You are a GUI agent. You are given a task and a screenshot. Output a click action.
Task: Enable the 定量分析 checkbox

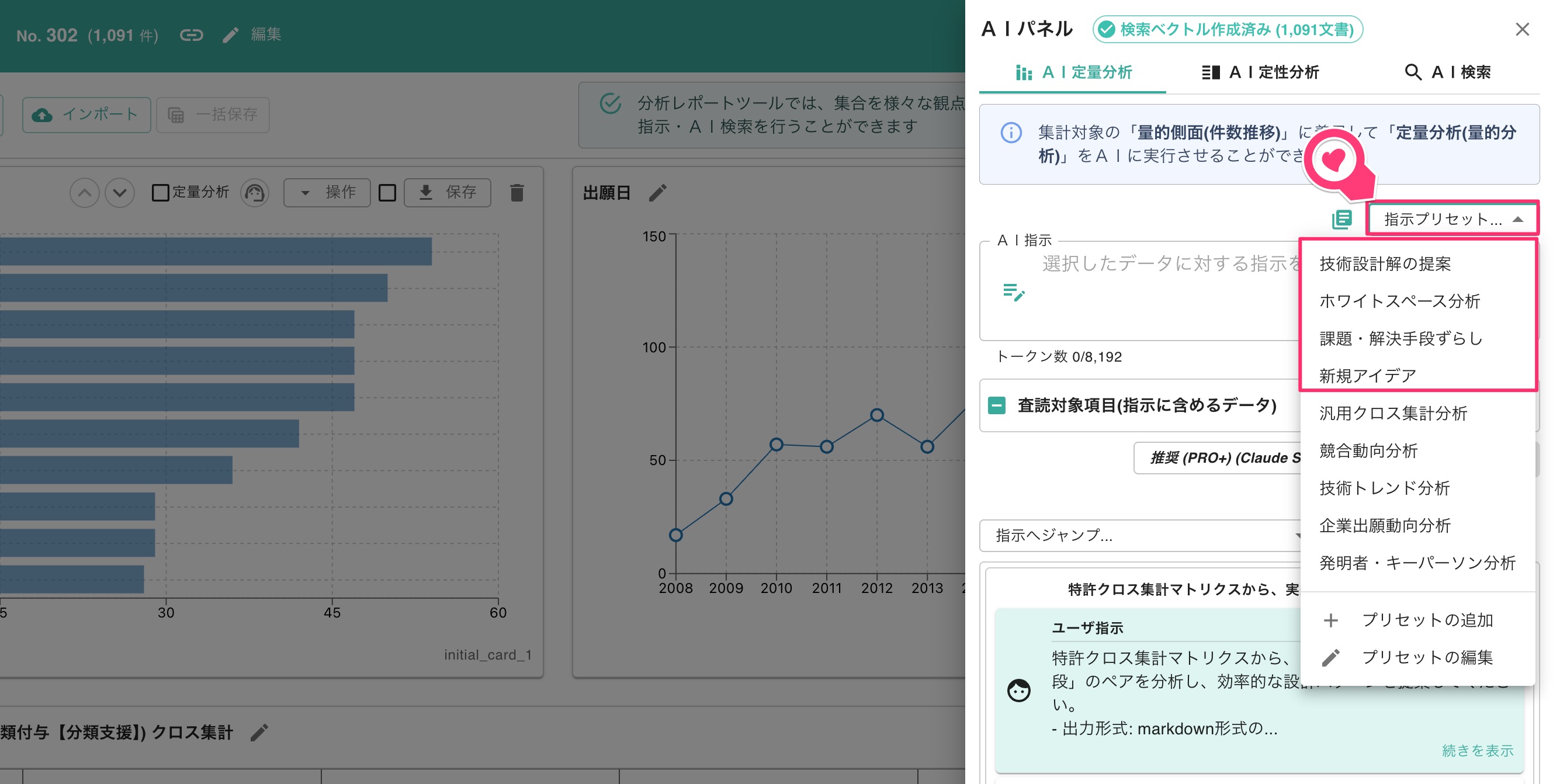click(x=160, y=193)
